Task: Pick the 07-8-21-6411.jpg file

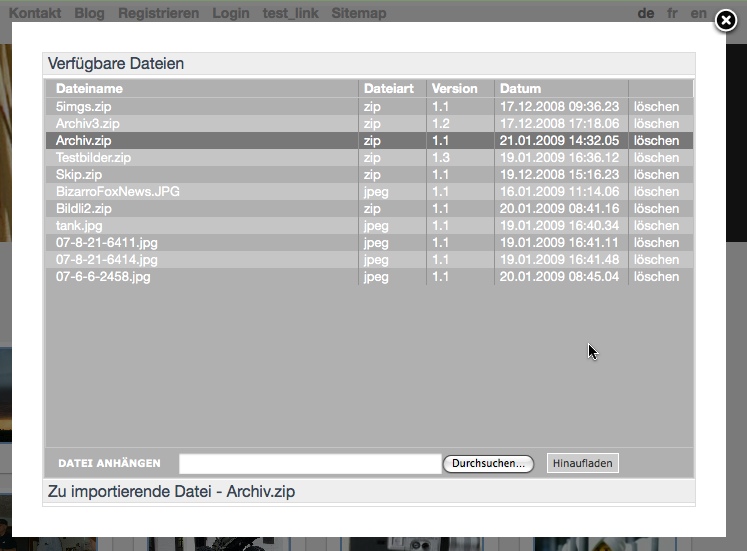Action: [106, 242]
